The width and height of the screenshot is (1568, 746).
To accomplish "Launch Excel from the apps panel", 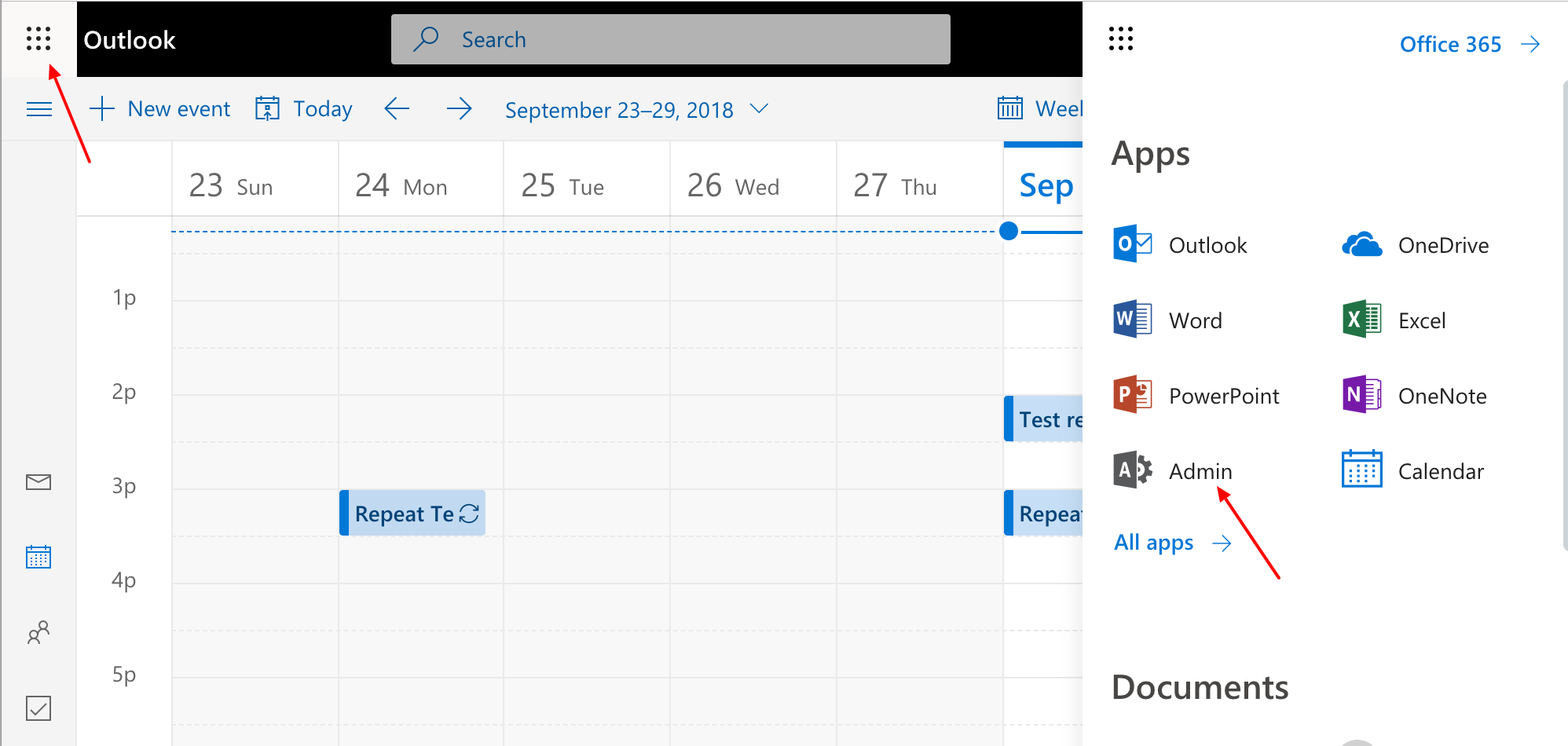I will 1361,320.
